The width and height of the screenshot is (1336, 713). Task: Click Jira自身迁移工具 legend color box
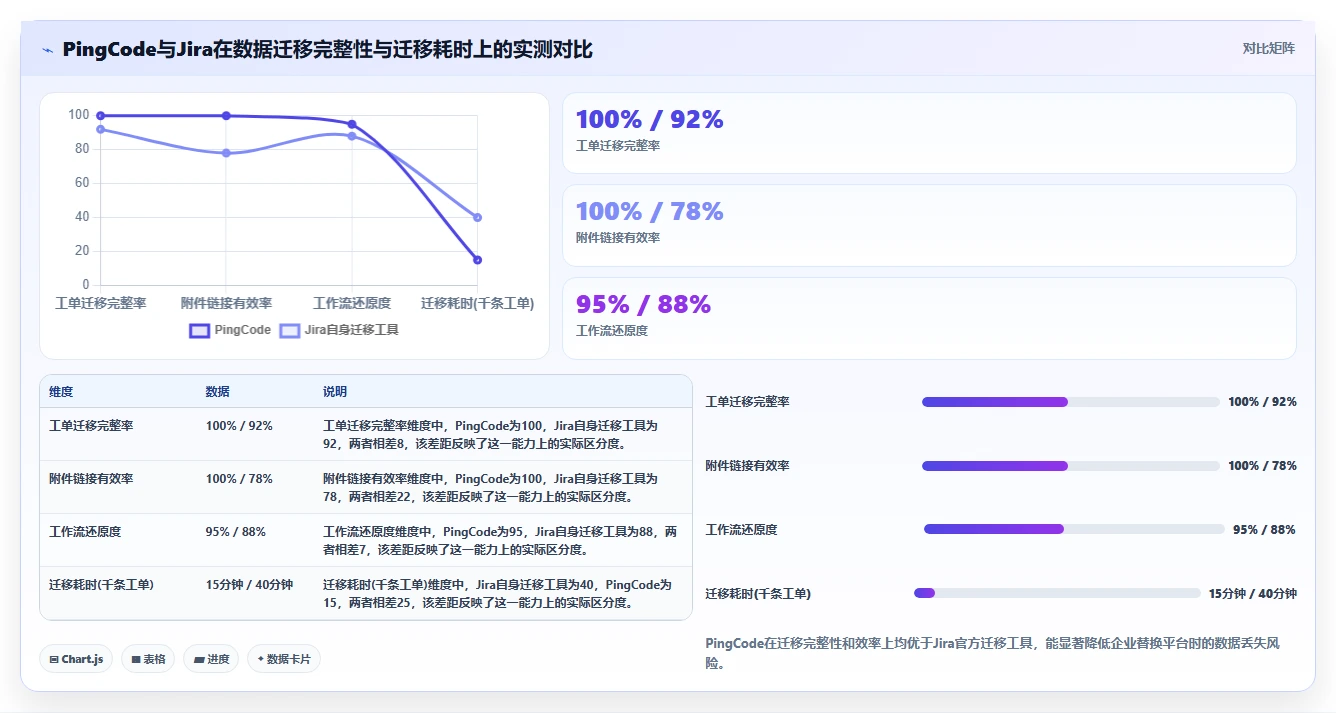(289, 330)
